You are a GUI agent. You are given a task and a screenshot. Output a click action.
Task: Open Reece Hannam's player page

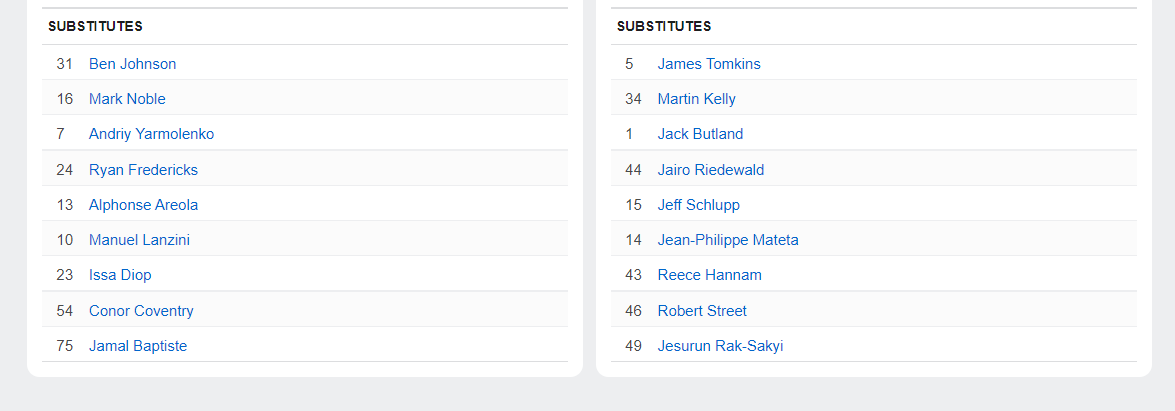point(709,275)
